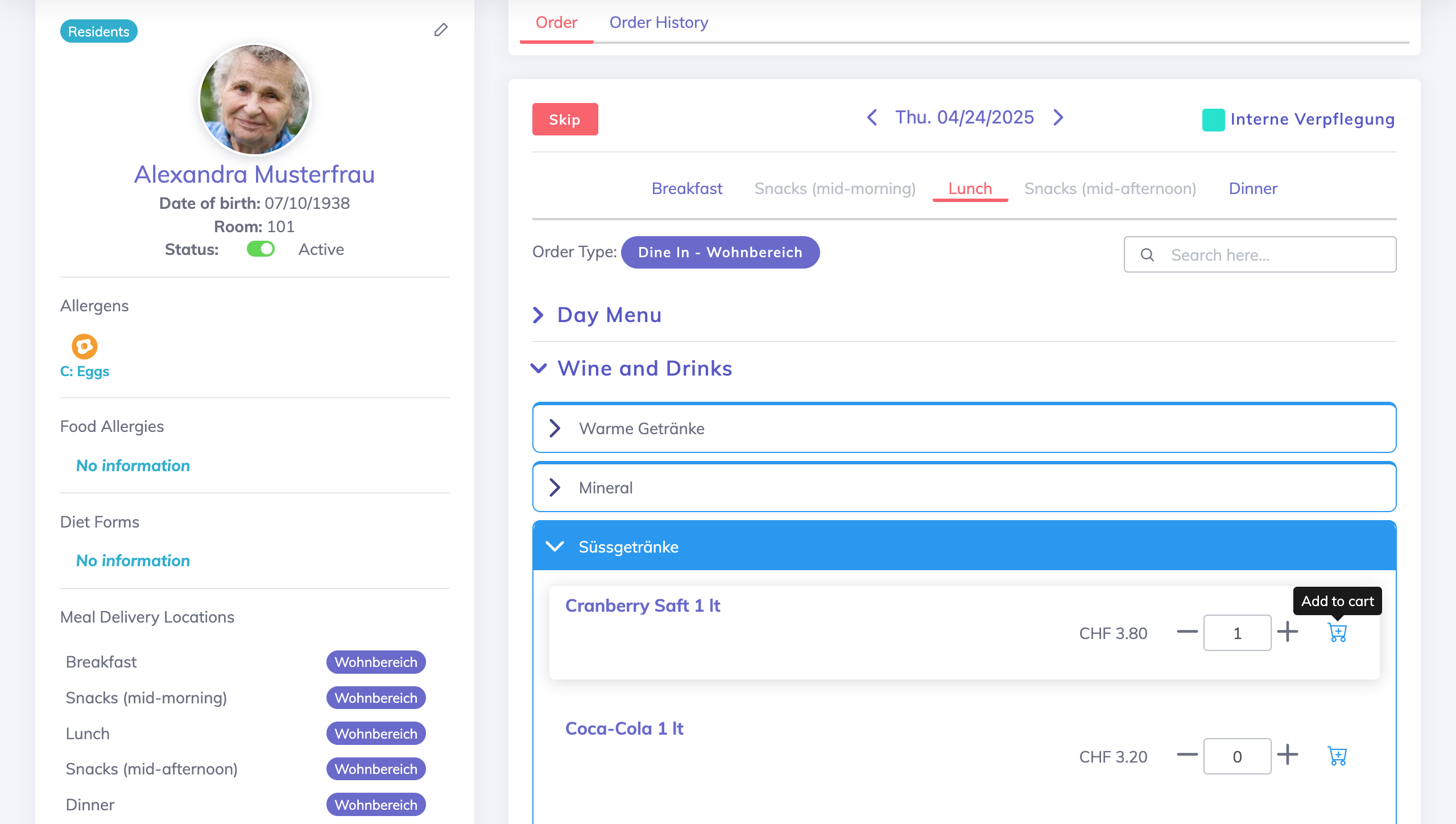Toggle resident Active status switch
Viewport: 1456px width, 824px height.
pyautogui.click(x=260, y=249)
